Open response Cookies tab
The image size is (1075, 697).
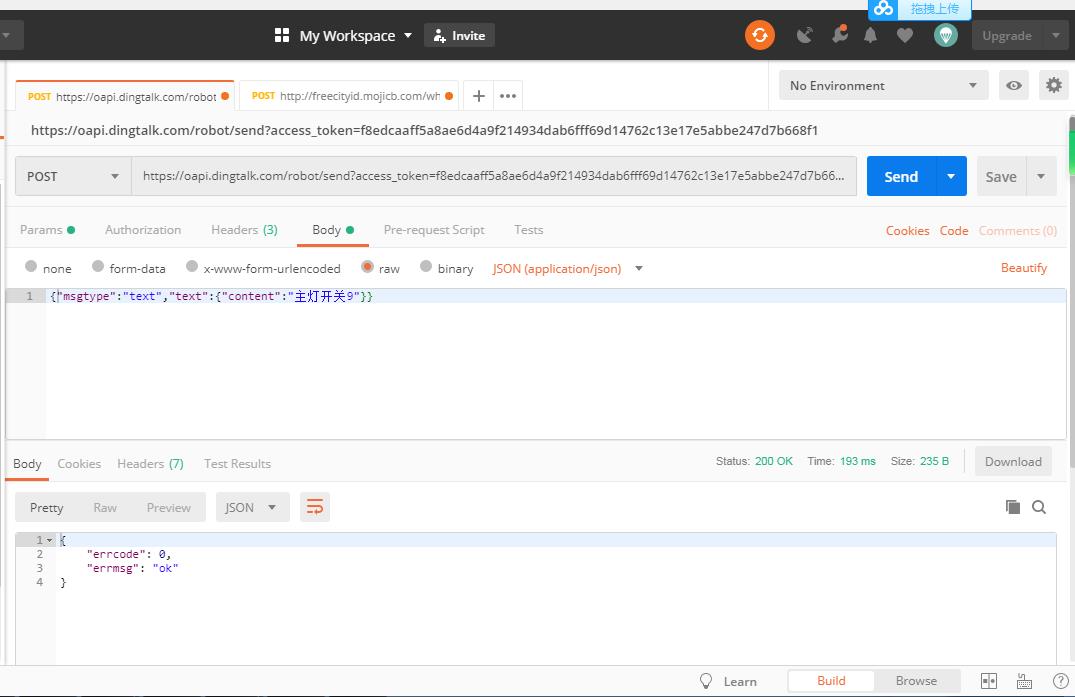point(79,463)
